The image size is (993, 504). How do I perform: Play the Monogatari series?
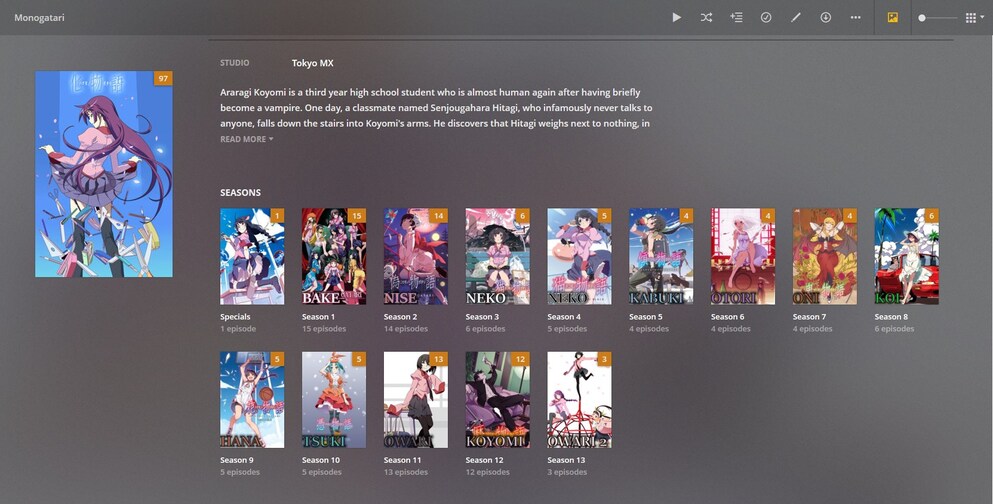coord(676,18)
